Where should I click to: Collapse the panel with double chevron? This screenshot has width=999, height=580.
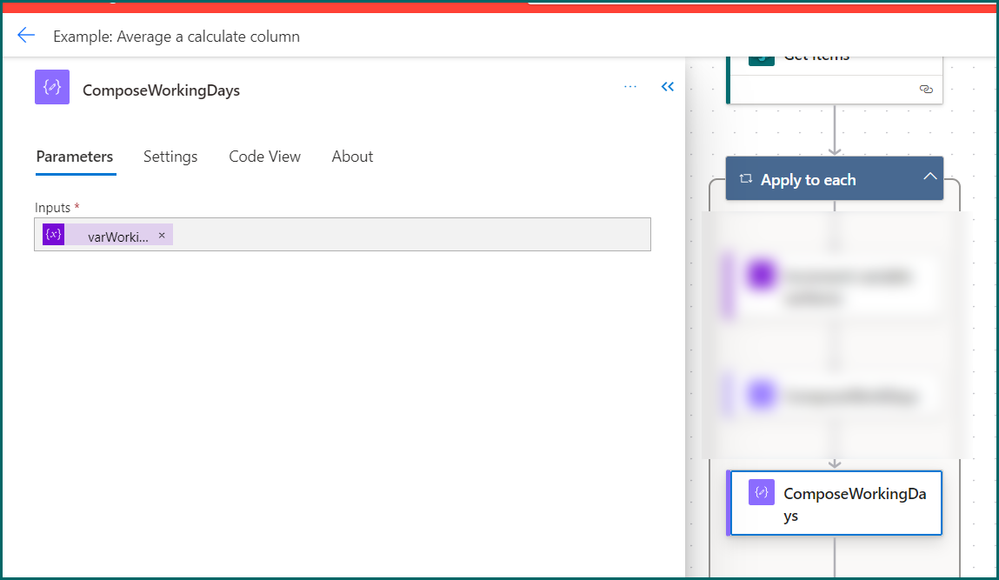[x=667, y=86]
